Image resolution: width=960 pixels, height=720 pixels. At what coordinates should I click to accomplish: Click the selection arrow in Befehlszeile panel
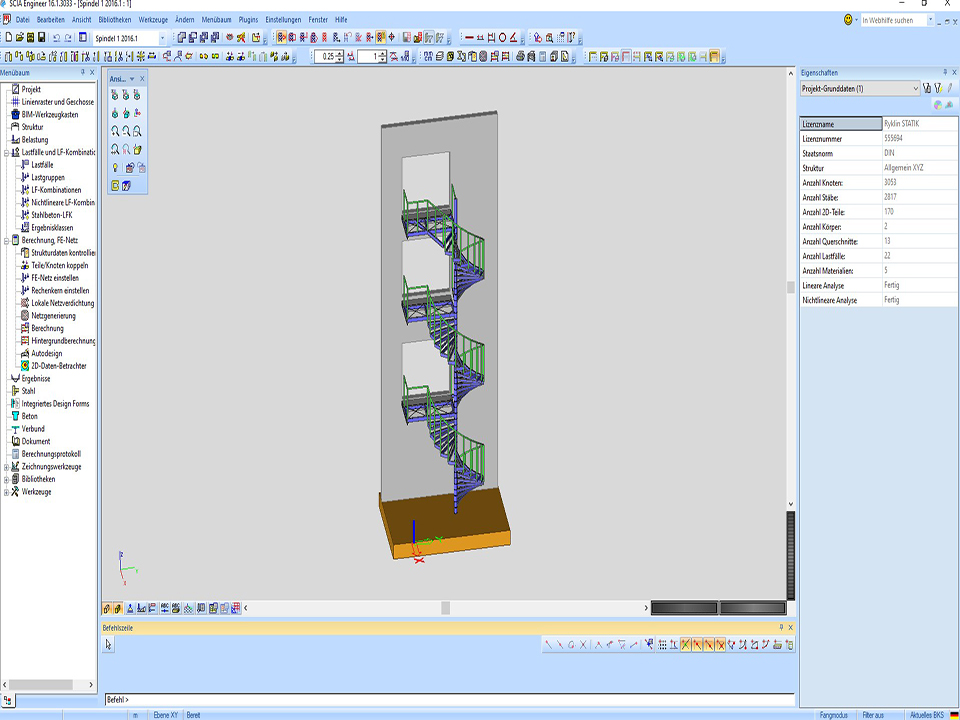pyautogui.click(x=109, y=645)
